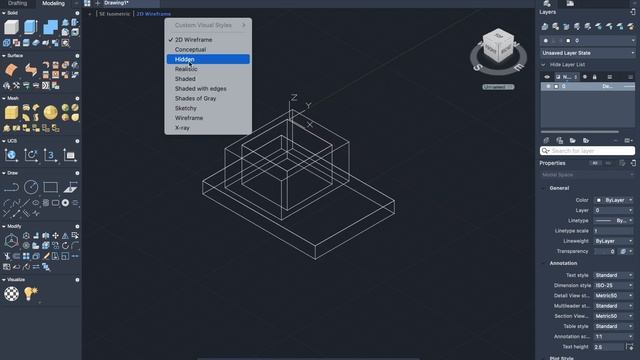Select the Fillet corner tool

click(x=75, y=246)
